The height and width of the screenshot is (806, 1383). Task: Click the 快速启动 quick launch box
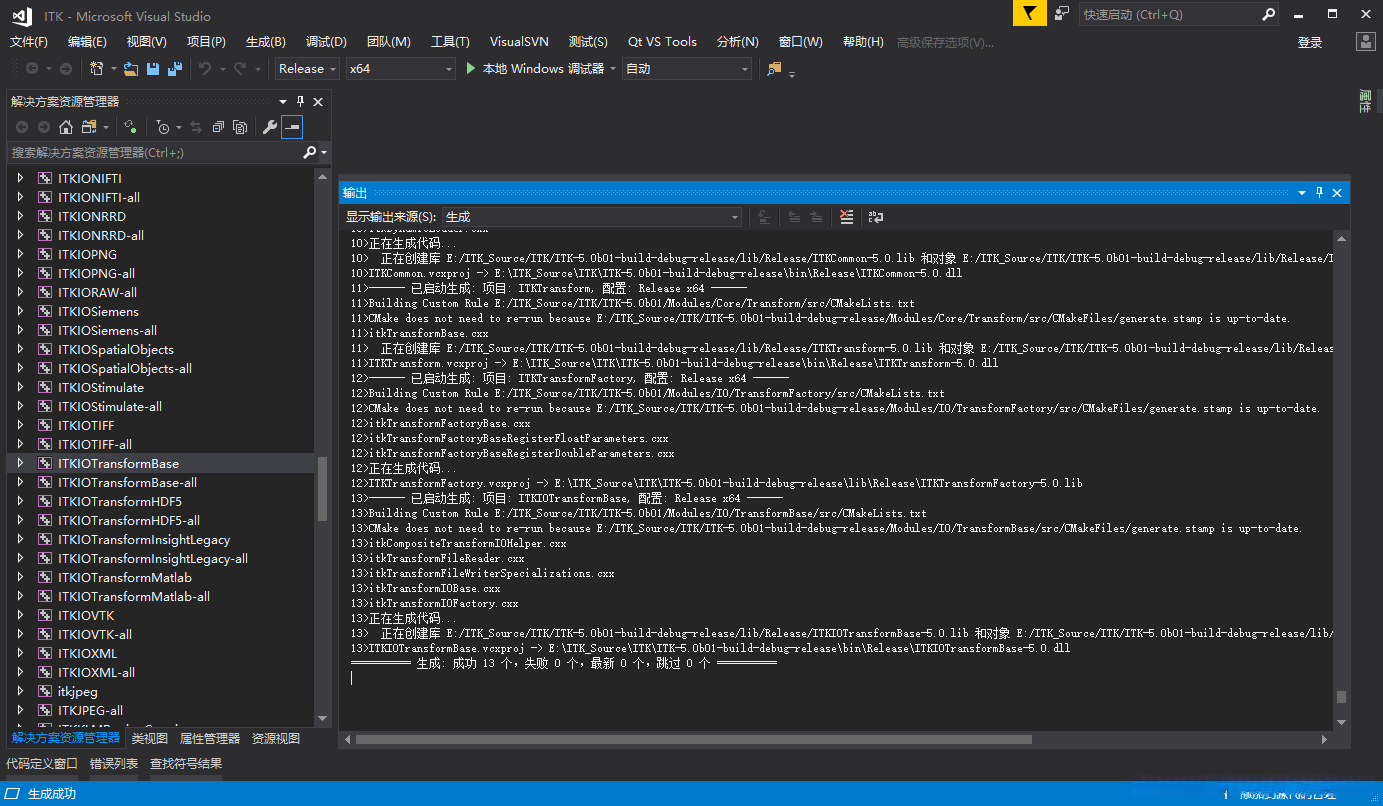[1179, 14]
